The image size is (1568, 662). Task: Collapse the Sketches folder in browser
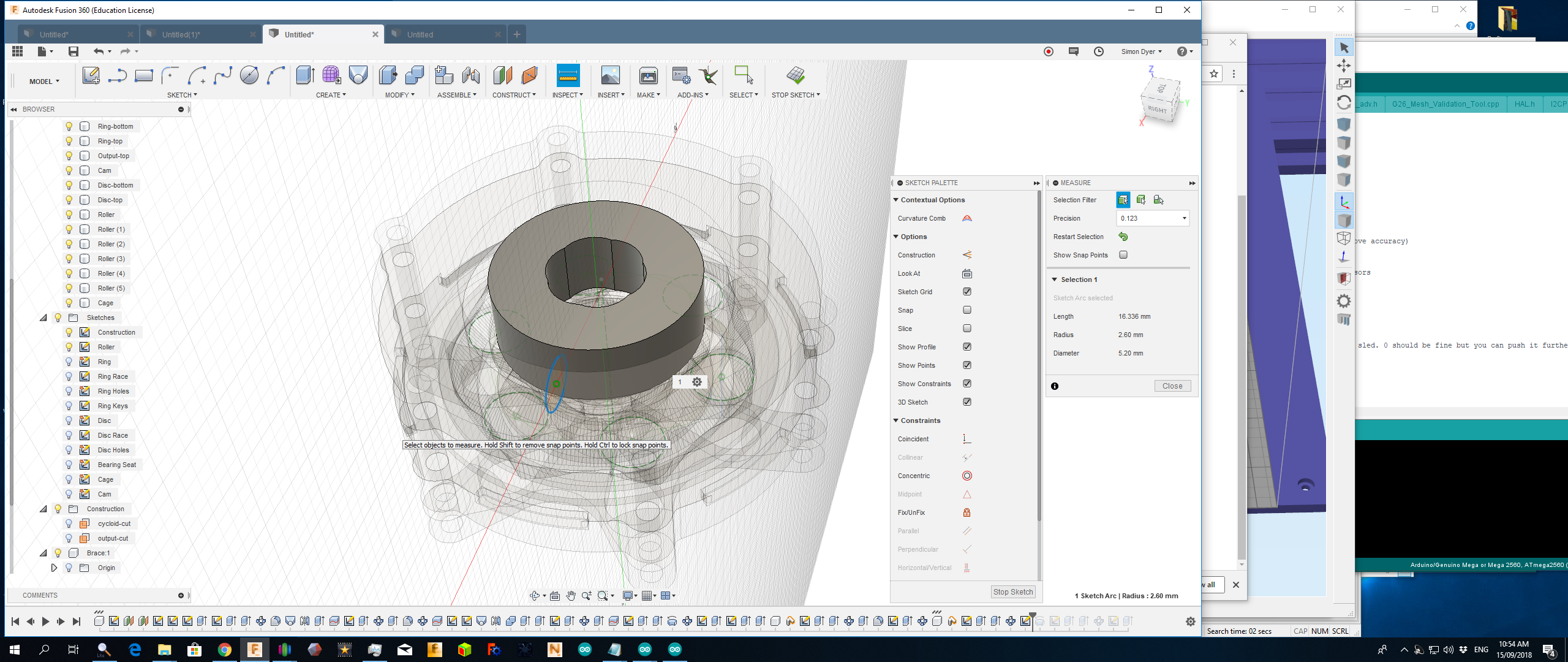pos(43,318)
